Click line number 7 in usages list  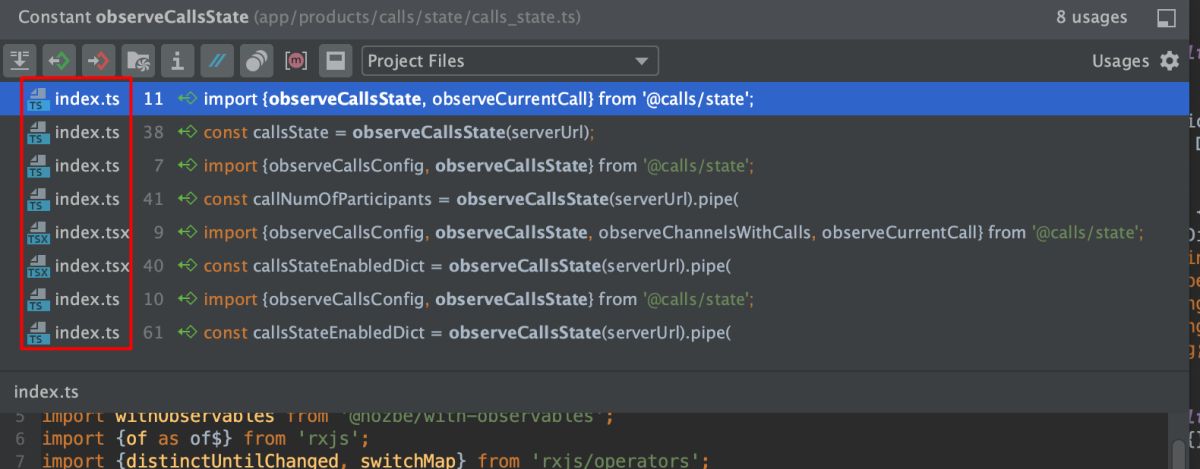click(159, 165)
